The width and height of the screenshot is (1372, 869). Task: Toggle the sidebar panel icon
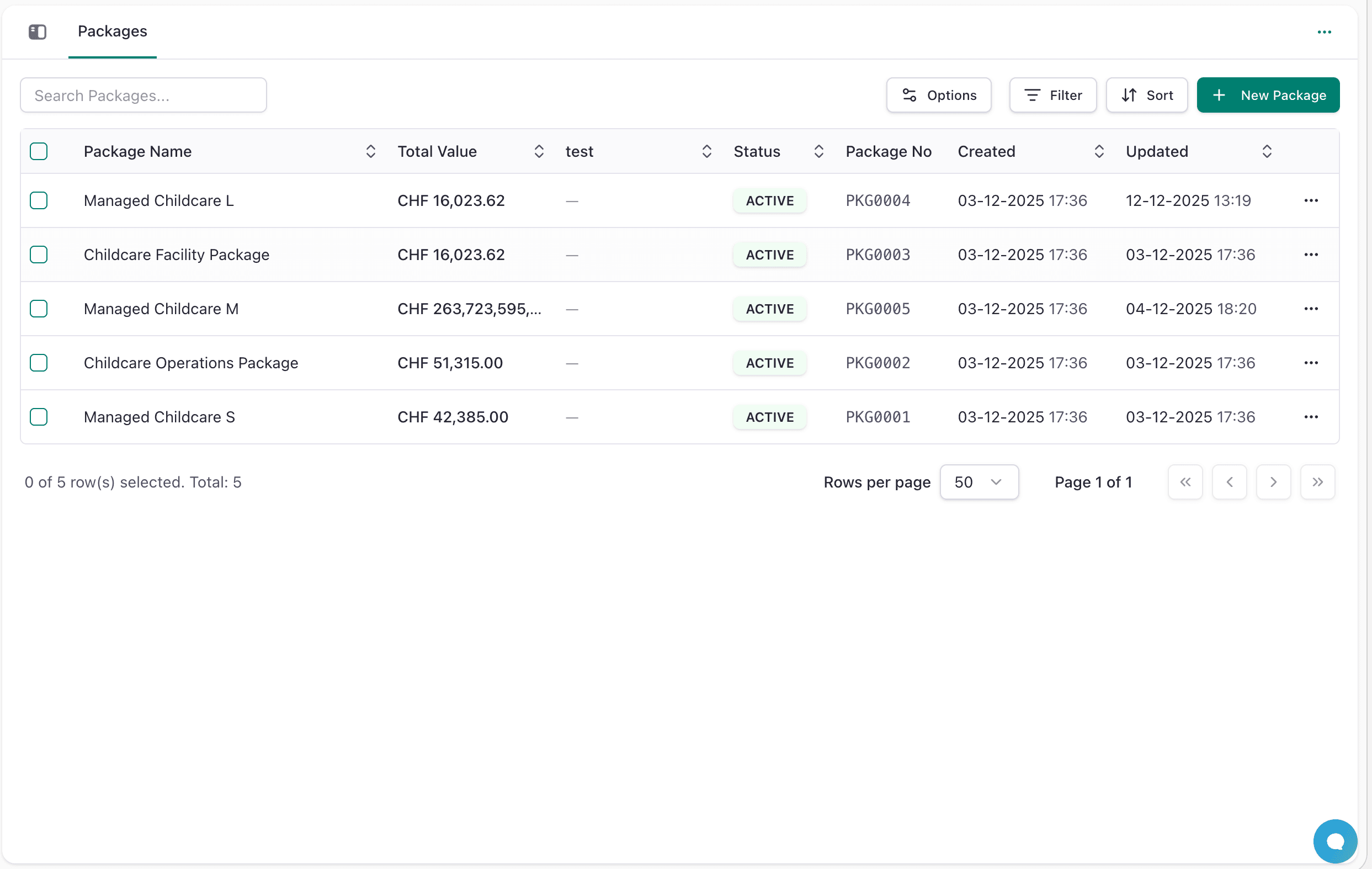[38, 31]
